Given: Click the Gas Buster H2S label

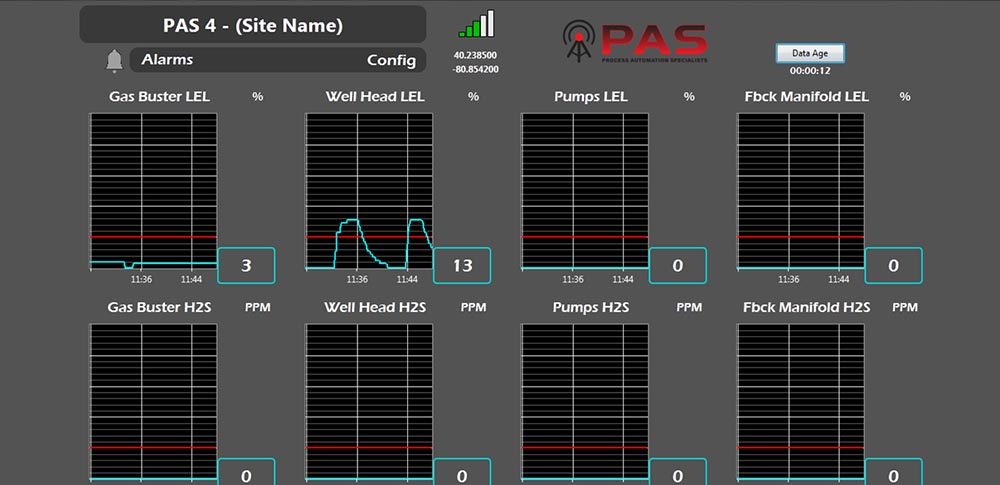Looking at the screenshot, I should (159, 308).
